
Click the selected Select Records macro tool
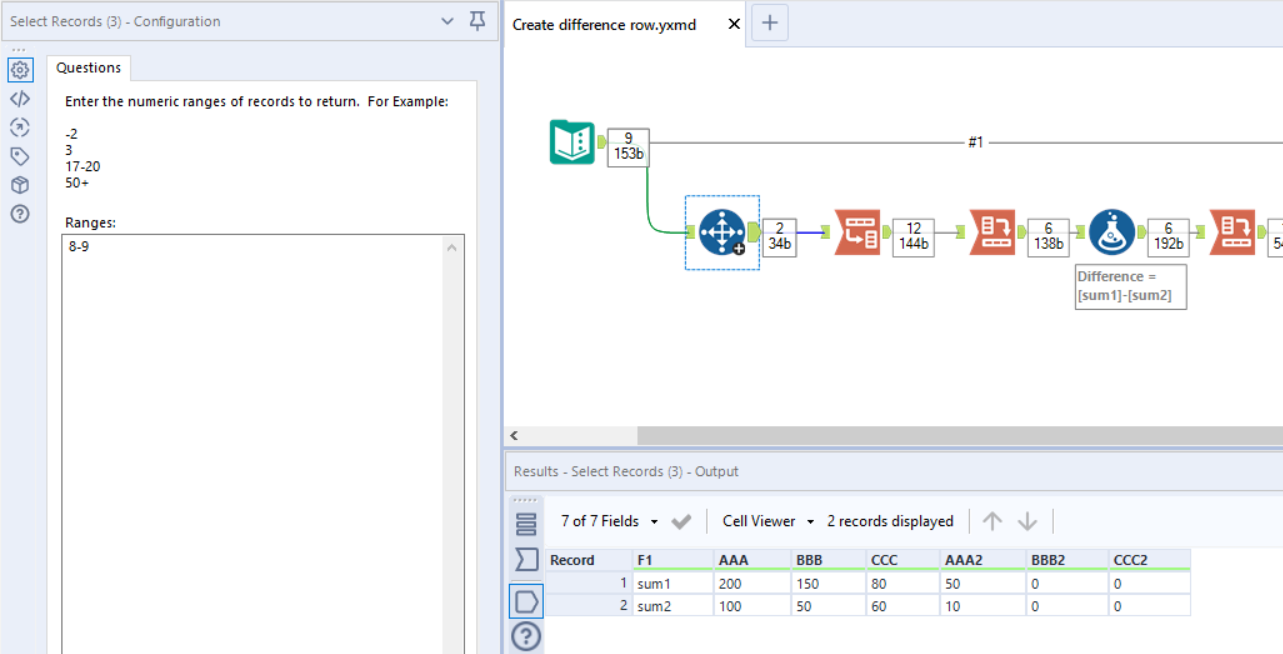tap(722, 232)
